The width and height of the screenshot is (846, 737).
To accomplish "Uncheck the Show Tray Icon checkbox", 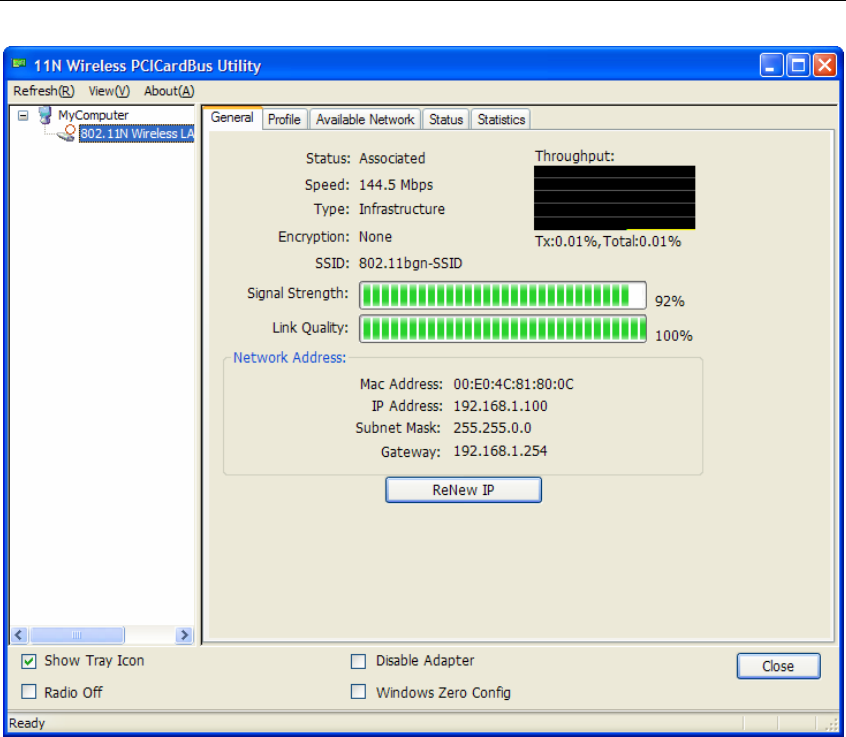I will [29, 661].
